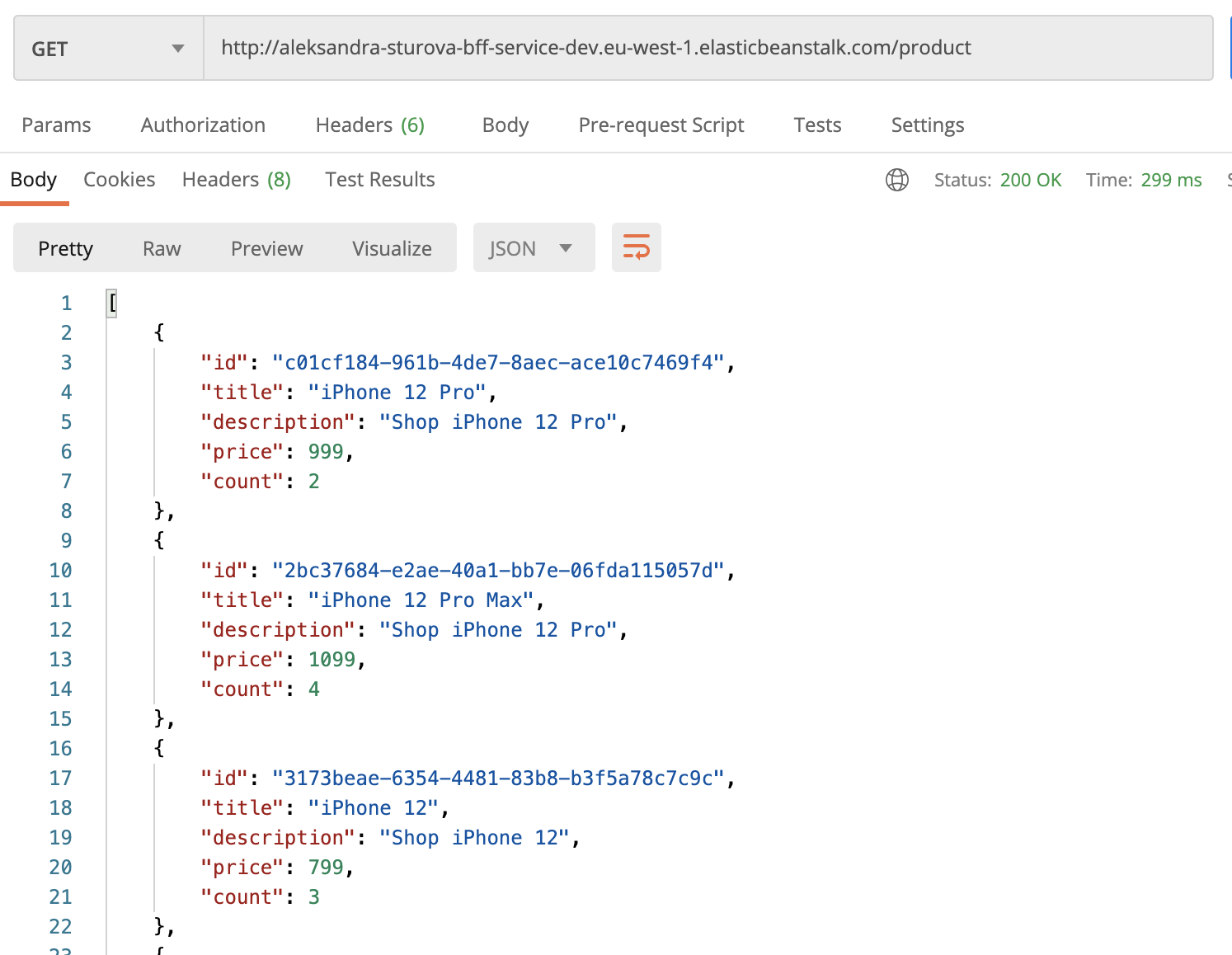Open request Headers (6) tab
Screen dimensions: 1232x955
coord(369,125)
